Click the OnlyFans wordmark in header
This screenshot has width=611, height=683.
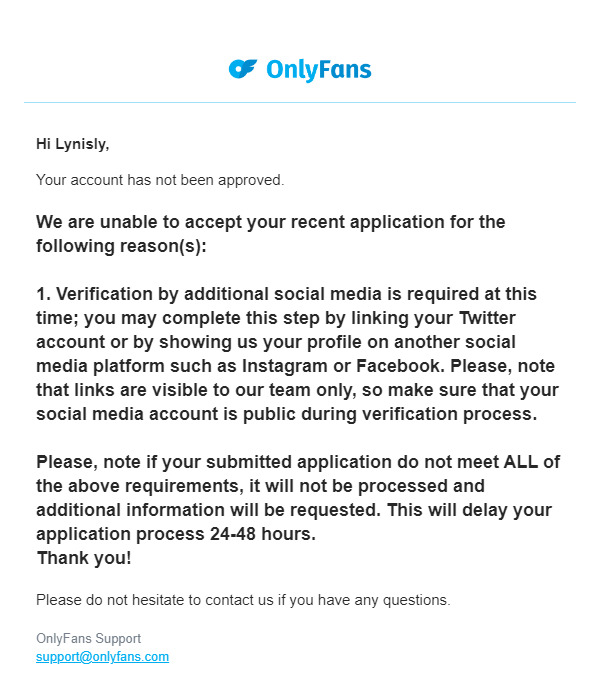318,69
